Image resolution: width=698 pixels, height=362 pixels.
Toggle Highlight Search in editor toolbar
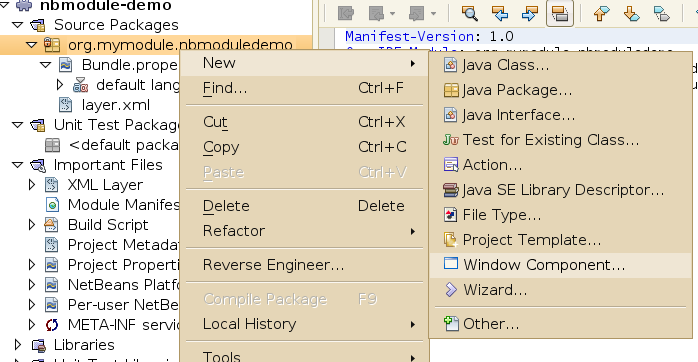click(x=560, y=13)
